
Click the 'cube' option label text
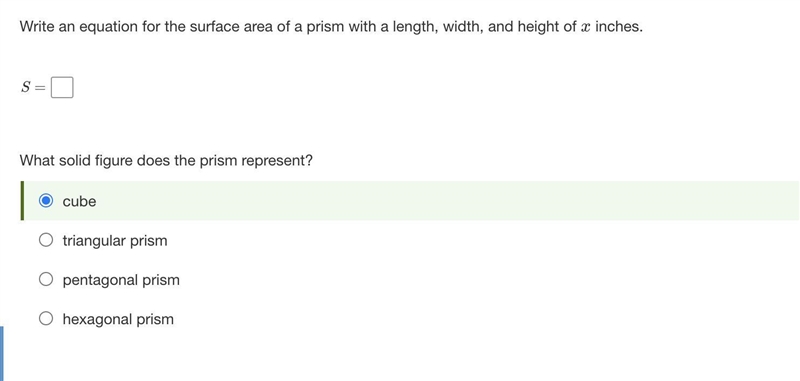click(79, 201)
